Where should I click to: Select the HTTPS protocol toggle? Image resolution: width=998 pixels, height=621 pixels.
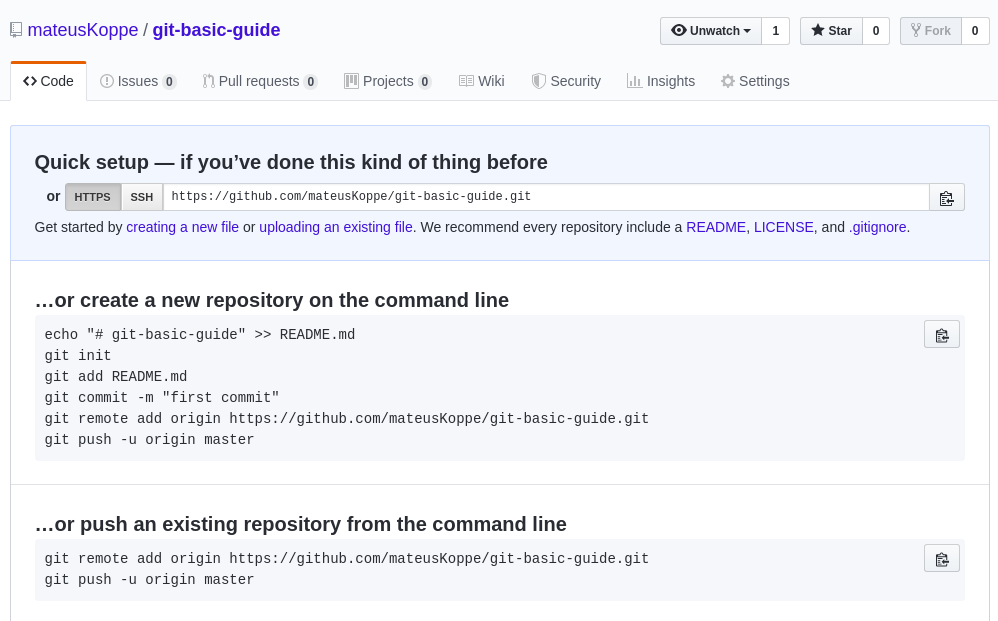pos(93,197)
